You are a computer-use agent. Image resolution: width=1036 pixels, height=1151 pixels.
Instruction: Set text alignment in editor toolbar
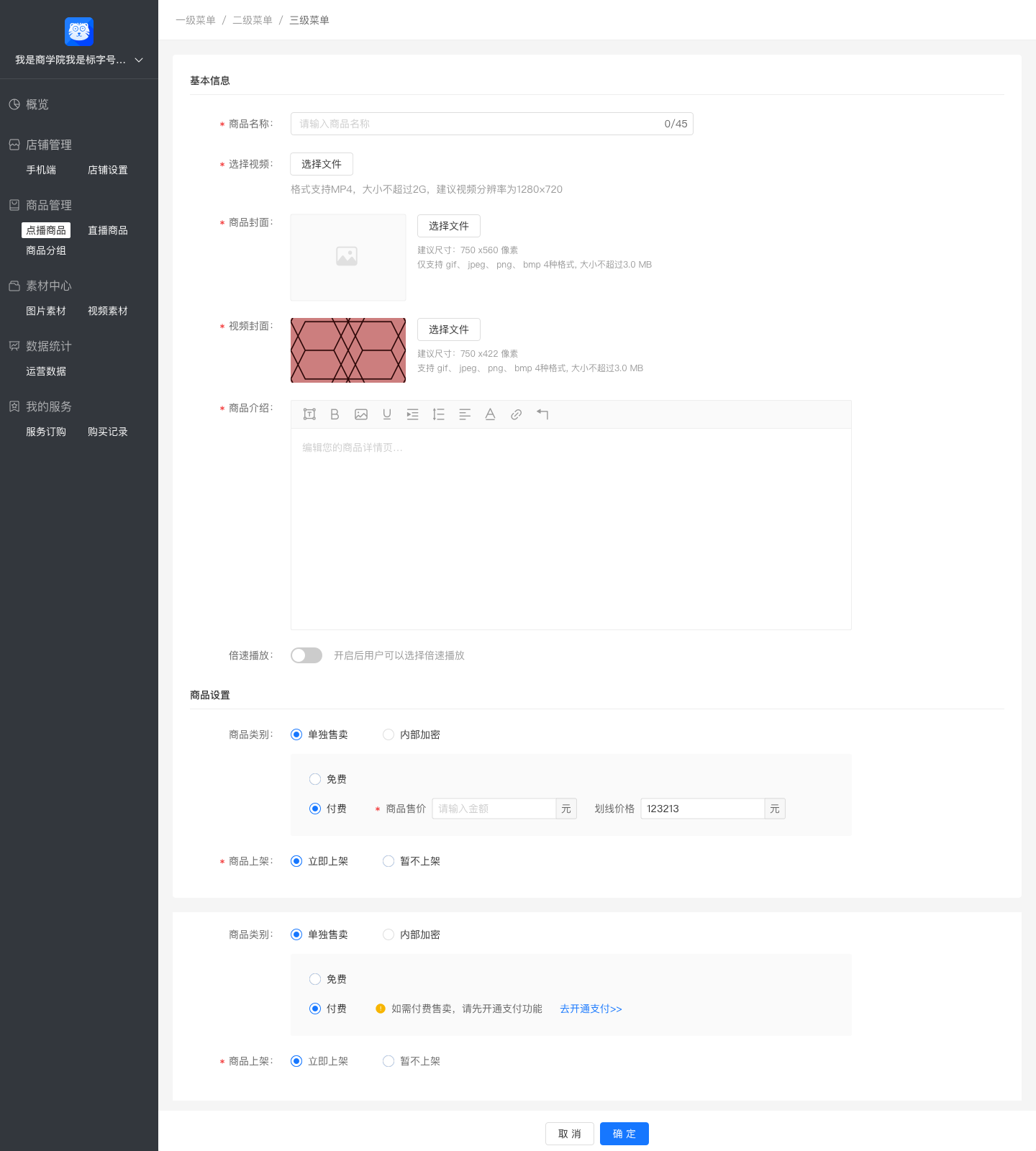[465, 414]
